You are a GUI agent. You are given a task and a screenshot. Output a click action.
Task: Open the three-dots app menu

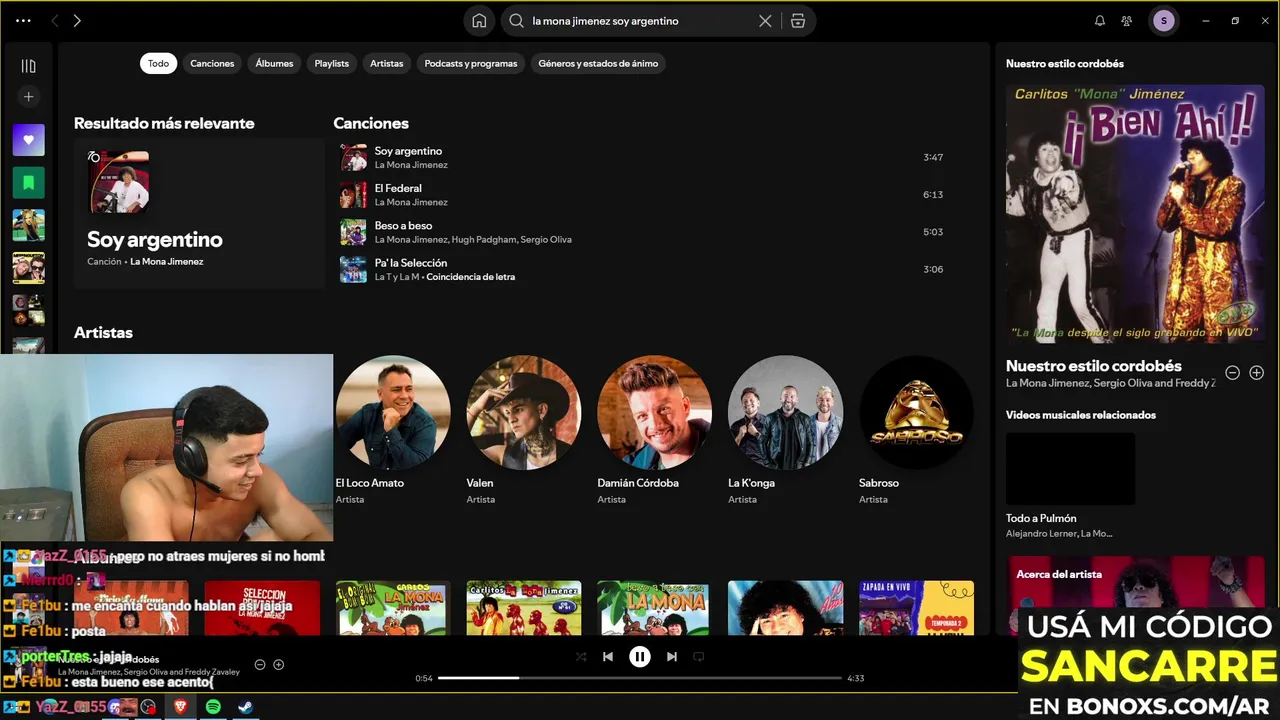23,21
